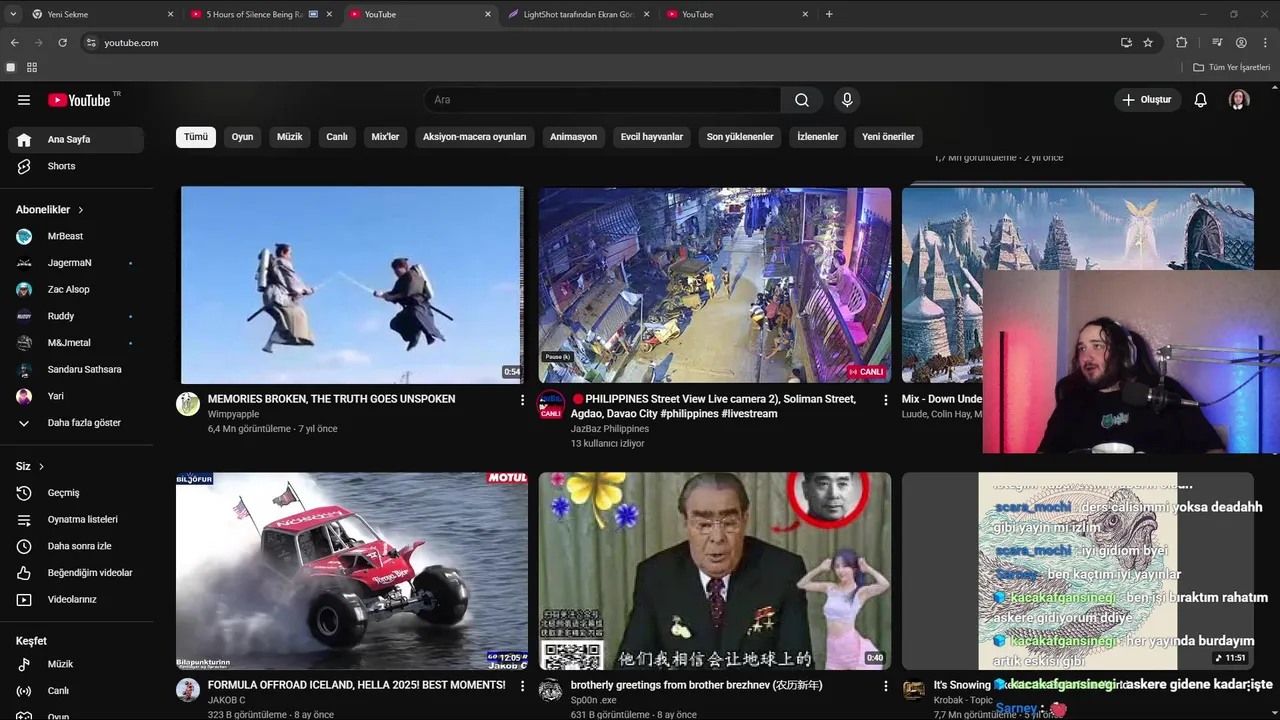This screenshot has height=720, width=1280.
Task: Click the Ara search input field
Action: [x=602, y=100]
